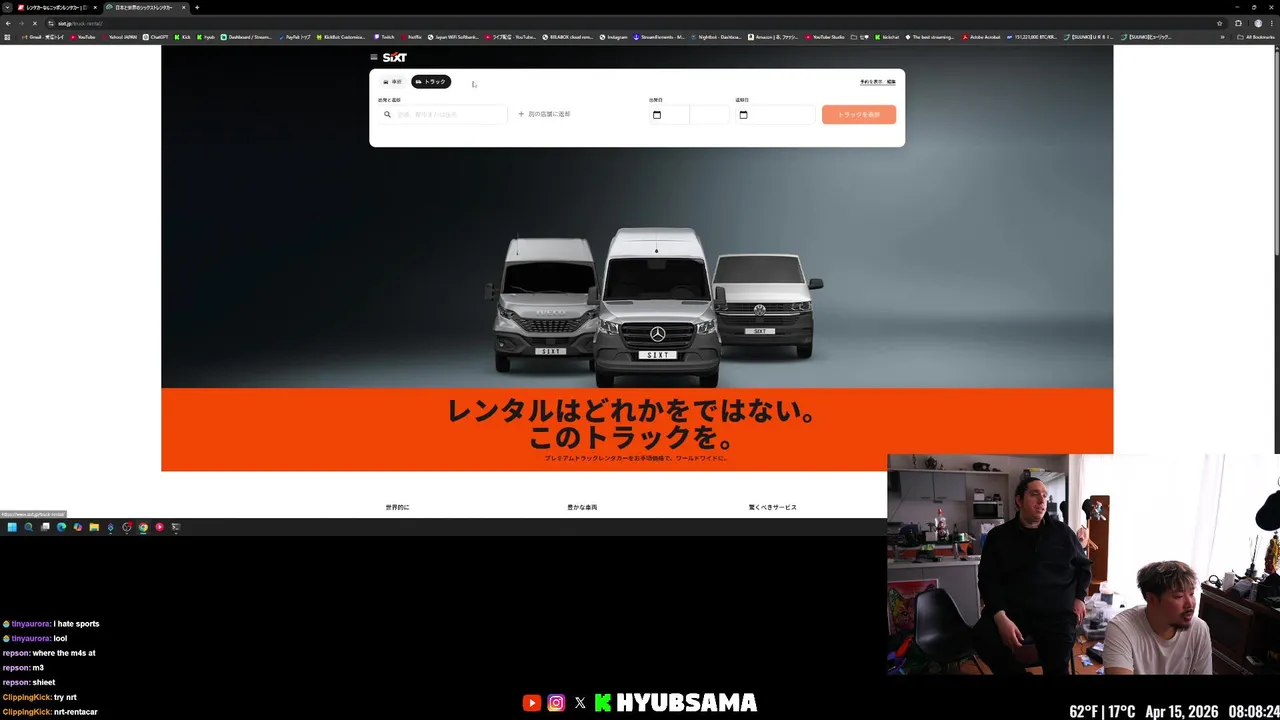The image size is (1280, 720).
Task: Expand the bookmarks overflow chevron
Action: click(x=1222, y=37)
